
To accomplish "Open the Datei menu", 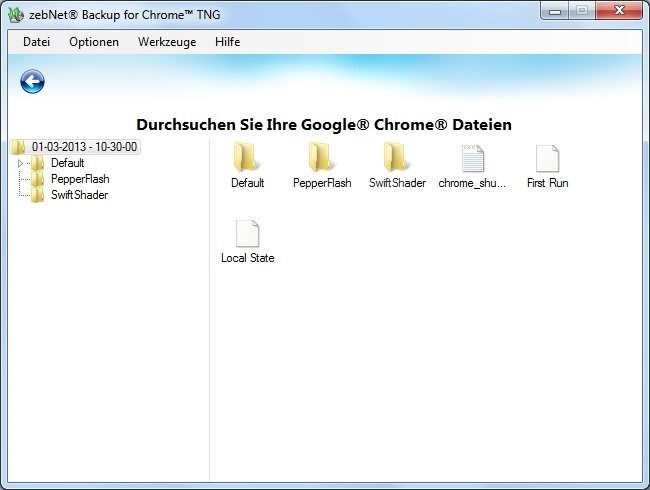I will pyautogui.click(x=36, y=42).
